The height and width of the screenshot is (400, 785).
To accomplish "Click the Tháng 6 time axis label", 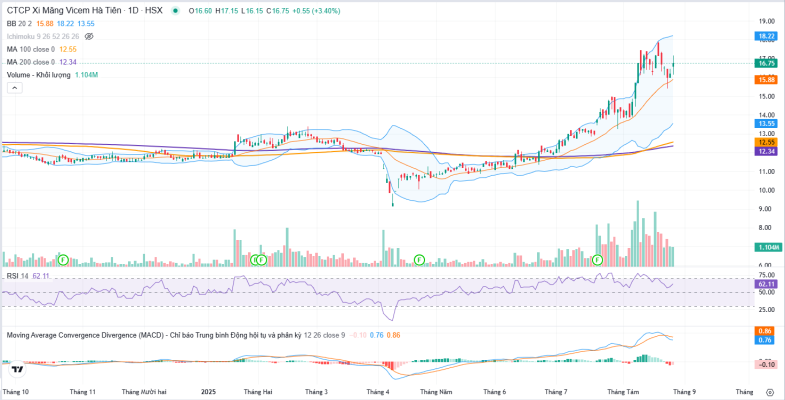I will pyautogui.click(x=495, y=392).
